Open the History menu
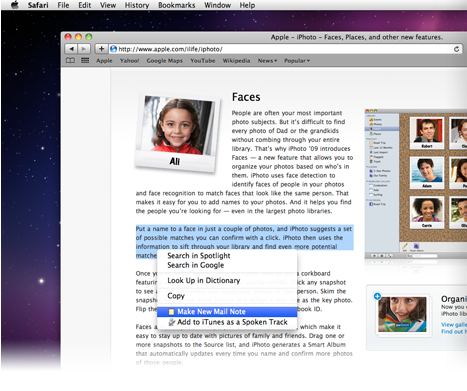This screenshot has width=467, height=391. [137, 5]
